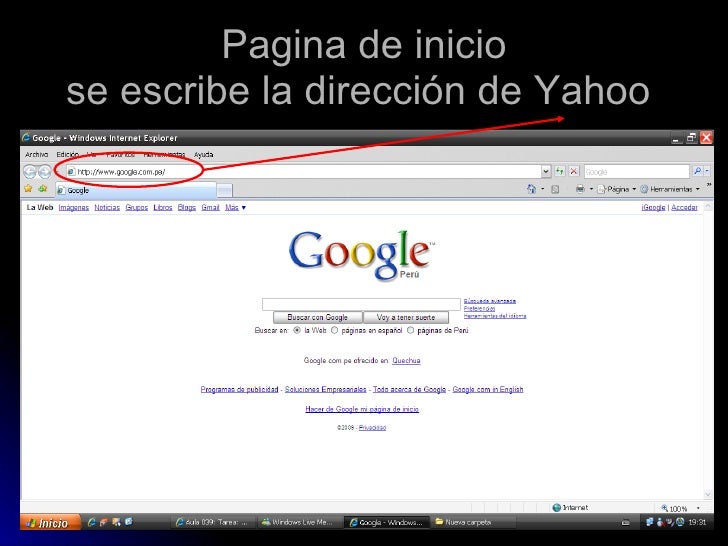Open command bar overflow chevron
The height and width of the screenshot is (546, 728).
709,185
